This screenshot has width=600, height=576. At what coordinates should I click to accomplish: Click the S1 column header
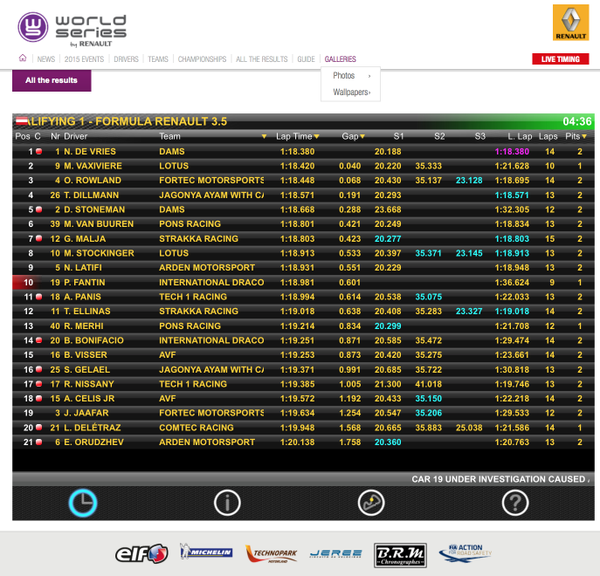click(x=398, y=136)
